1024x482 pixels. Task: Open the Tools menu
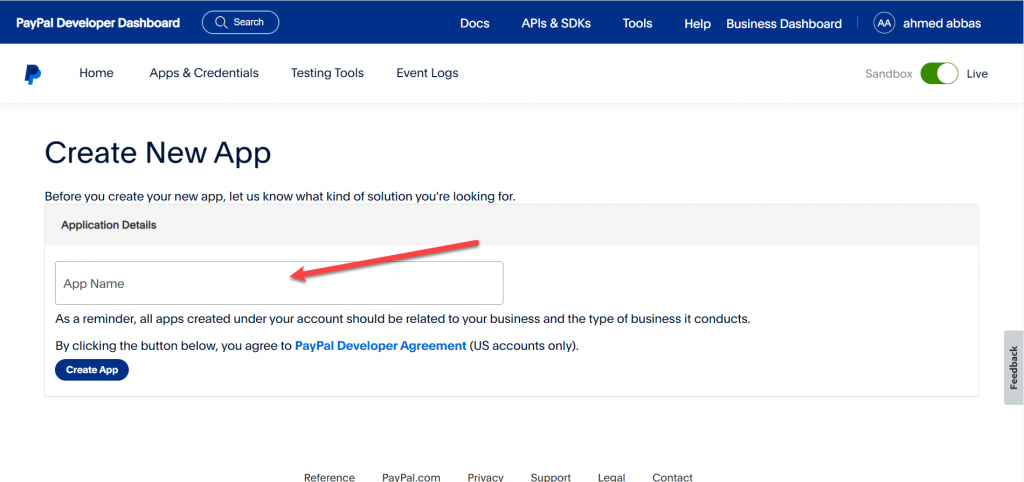tap(637, 24)
